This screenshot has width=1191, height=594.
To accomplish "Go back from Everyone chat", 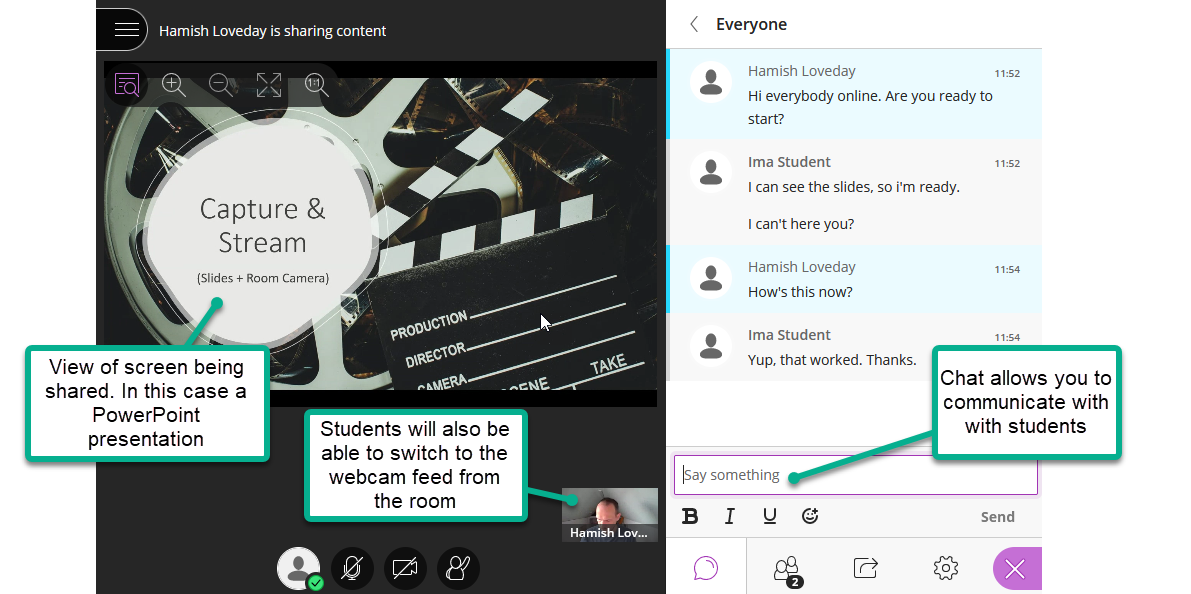I will [x=693, y=24].
